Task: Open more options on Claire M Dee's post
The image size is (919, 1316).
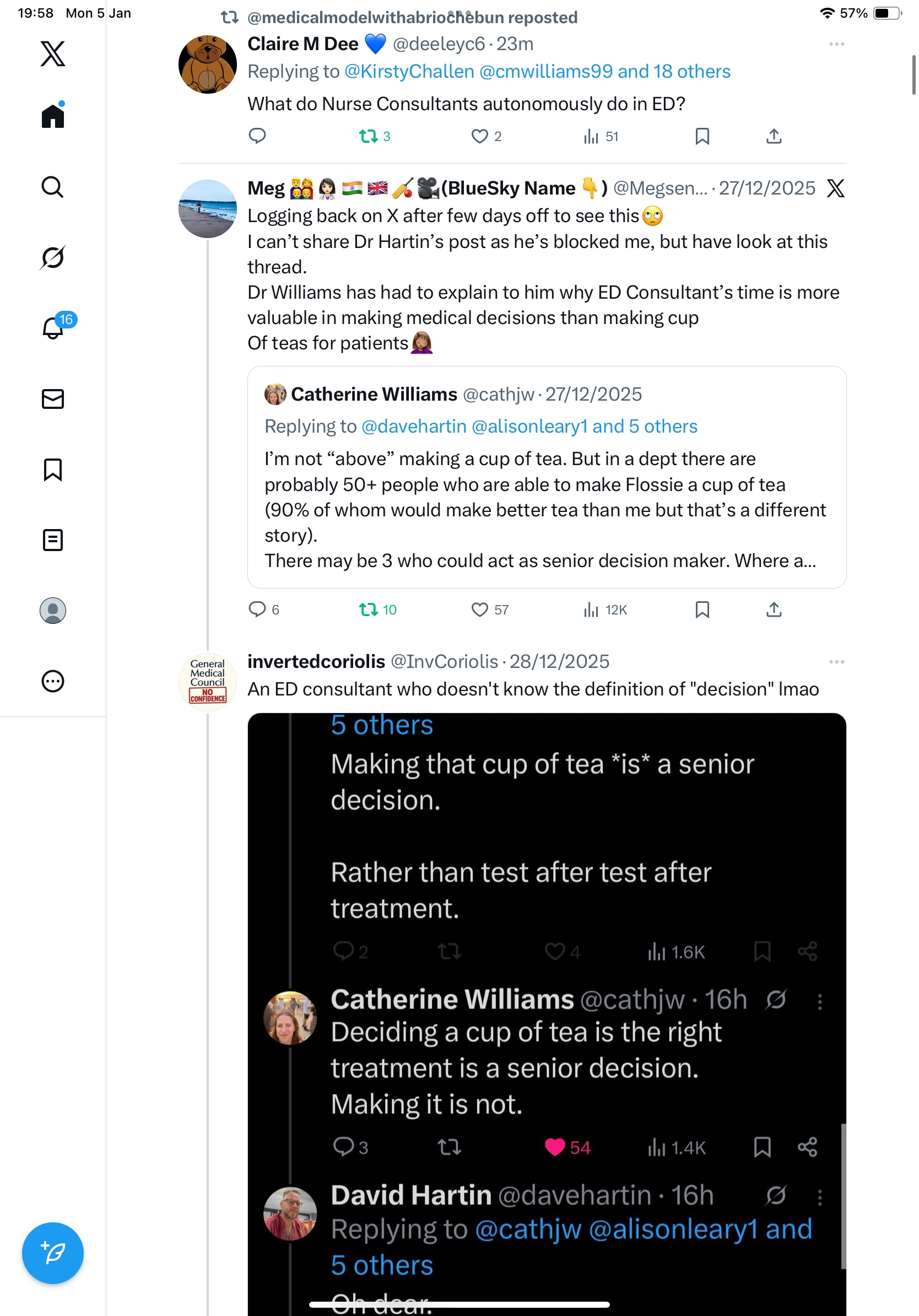Action: (x=836, y=44)
